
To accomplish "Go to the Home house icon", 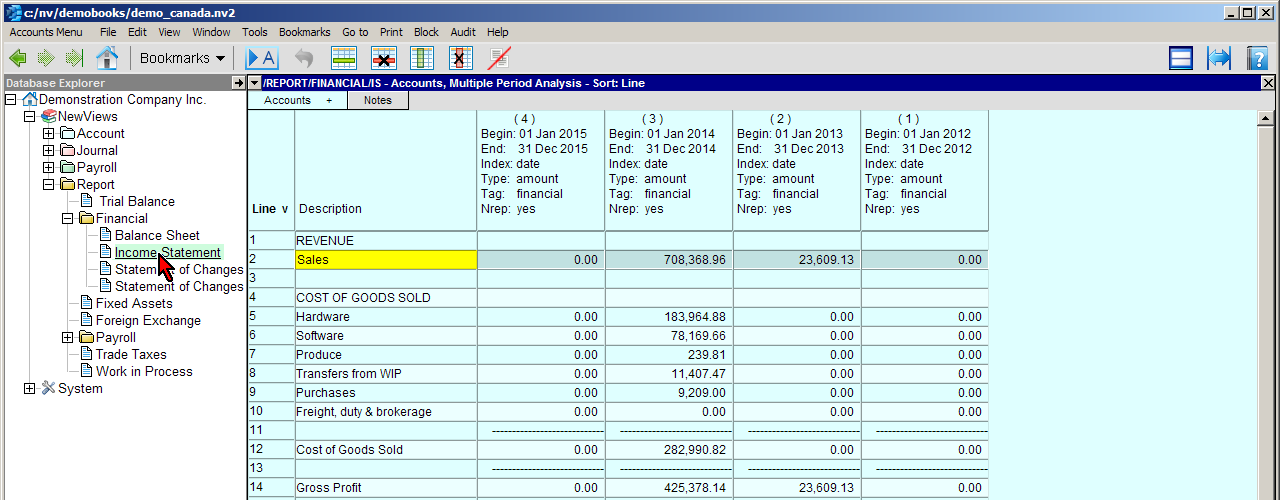I will point(106,58).
